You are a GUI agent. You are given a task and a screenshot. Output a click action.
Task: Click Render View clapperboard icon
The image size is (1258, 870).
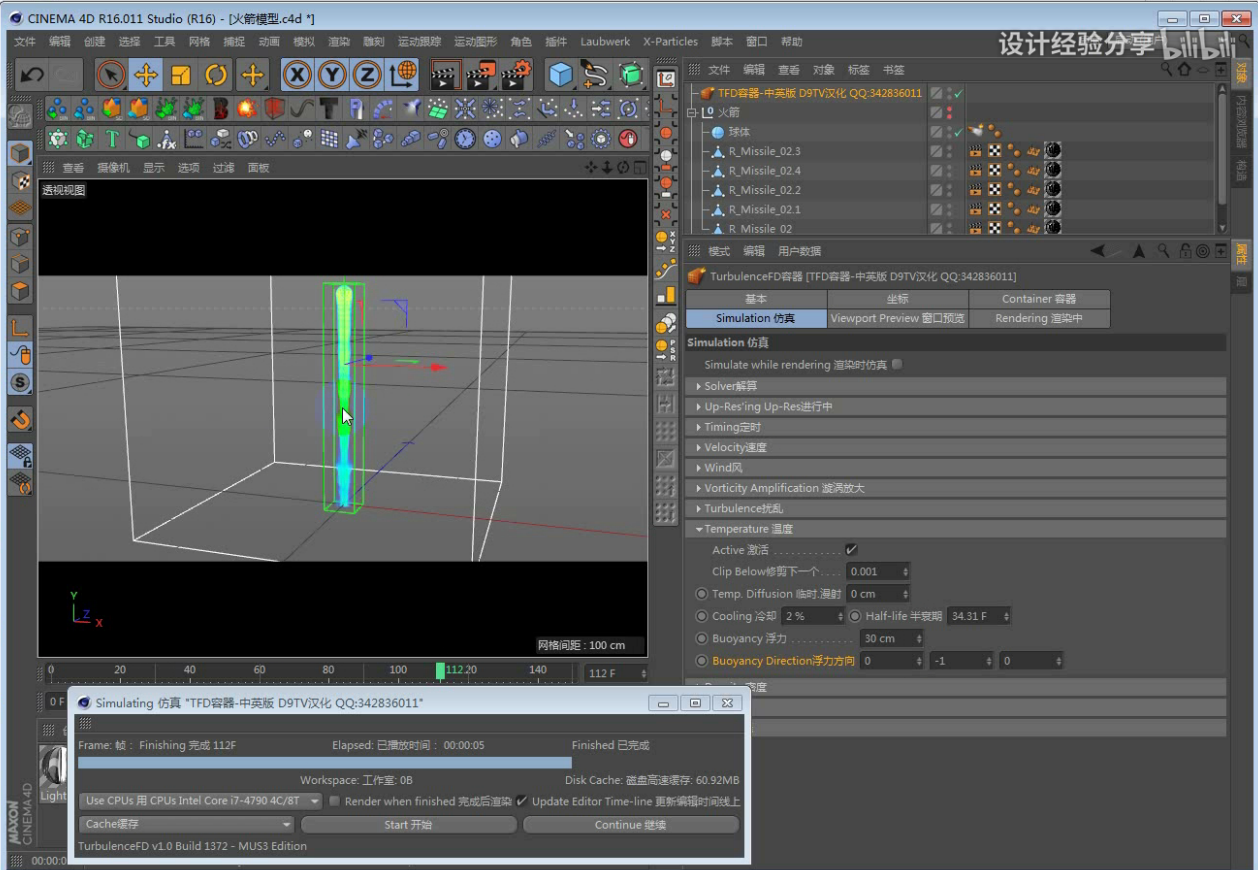click(445, 75)
